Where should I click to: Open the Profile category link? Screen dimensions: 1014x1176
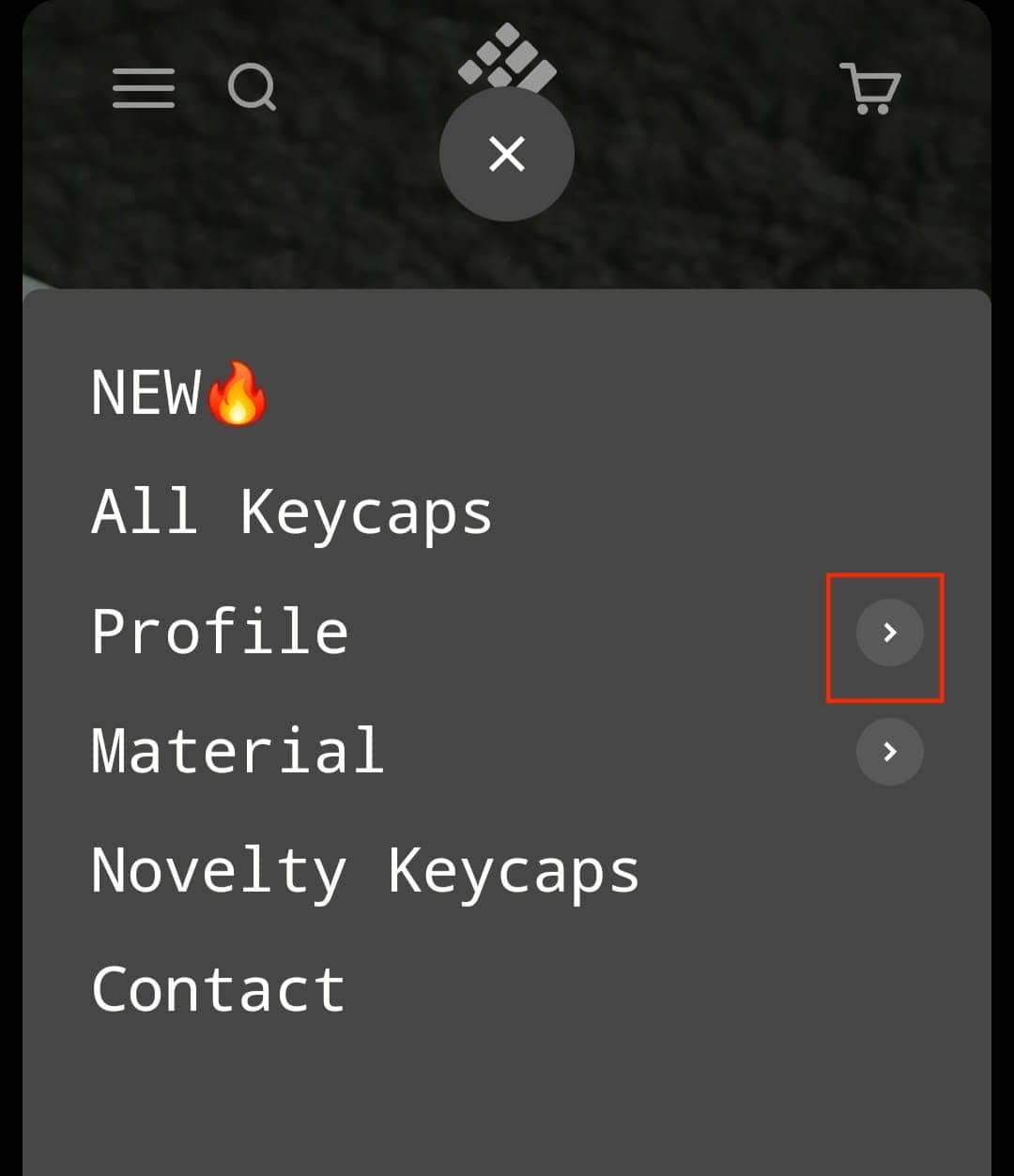[219, 631]
